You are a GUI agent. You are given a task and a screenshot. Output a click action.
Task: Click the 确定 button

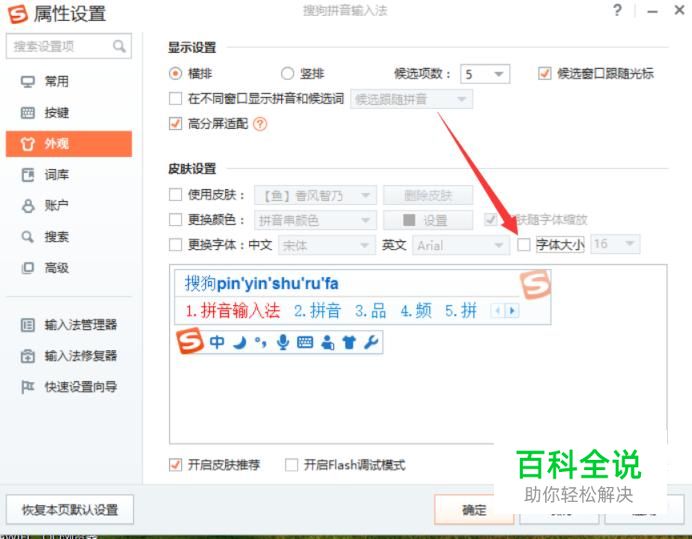click(x=474, y=510)
